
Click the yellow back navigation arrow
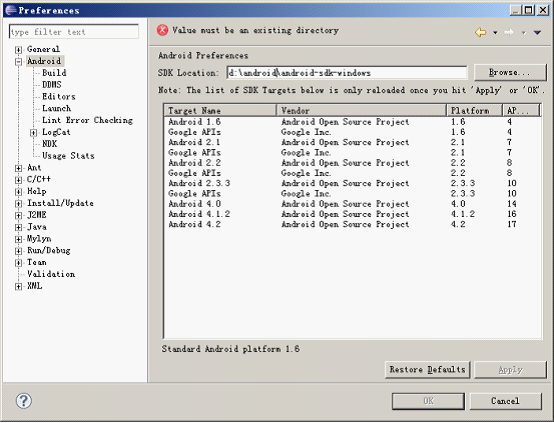(480, 33)
